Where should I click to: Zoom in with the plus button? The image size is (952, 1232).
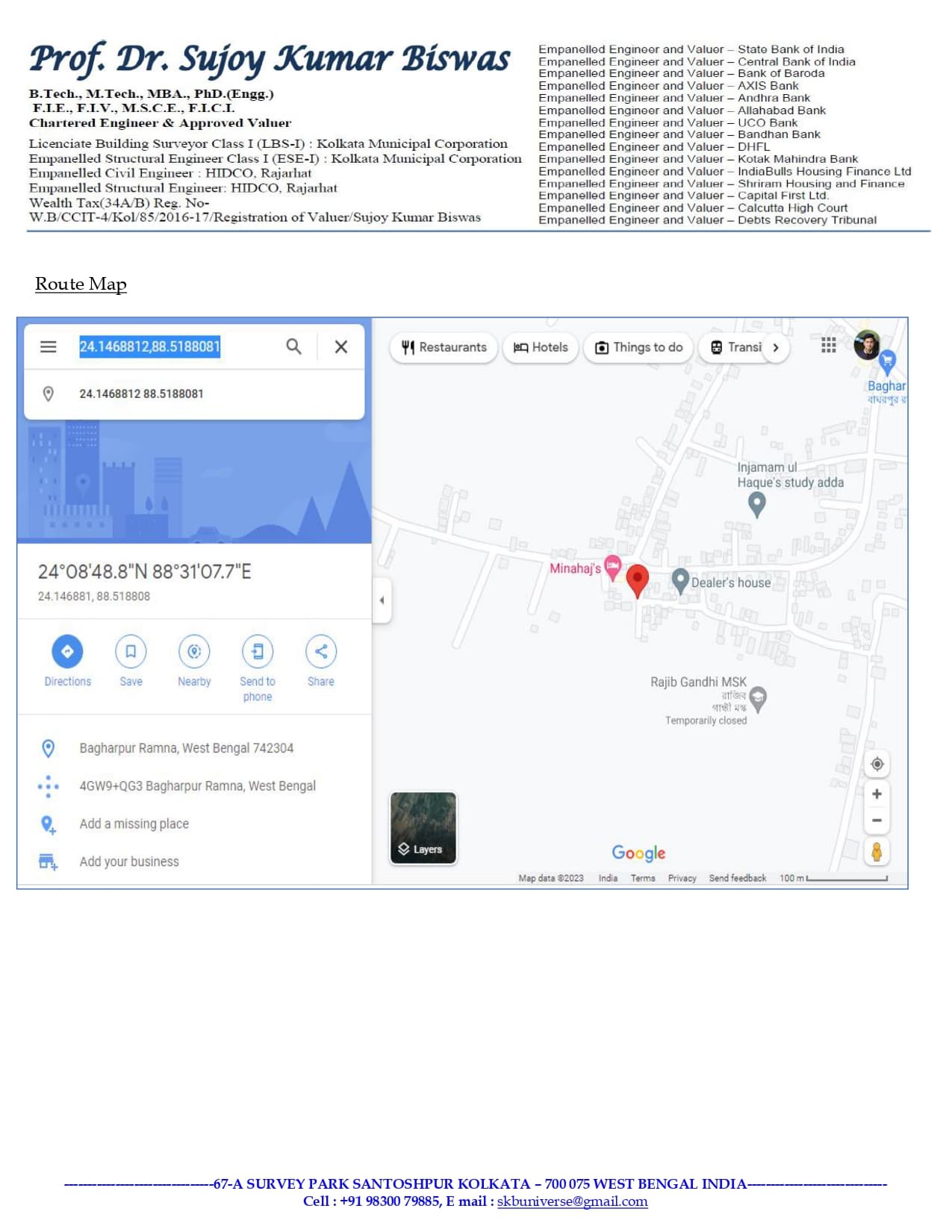(877, 794)
